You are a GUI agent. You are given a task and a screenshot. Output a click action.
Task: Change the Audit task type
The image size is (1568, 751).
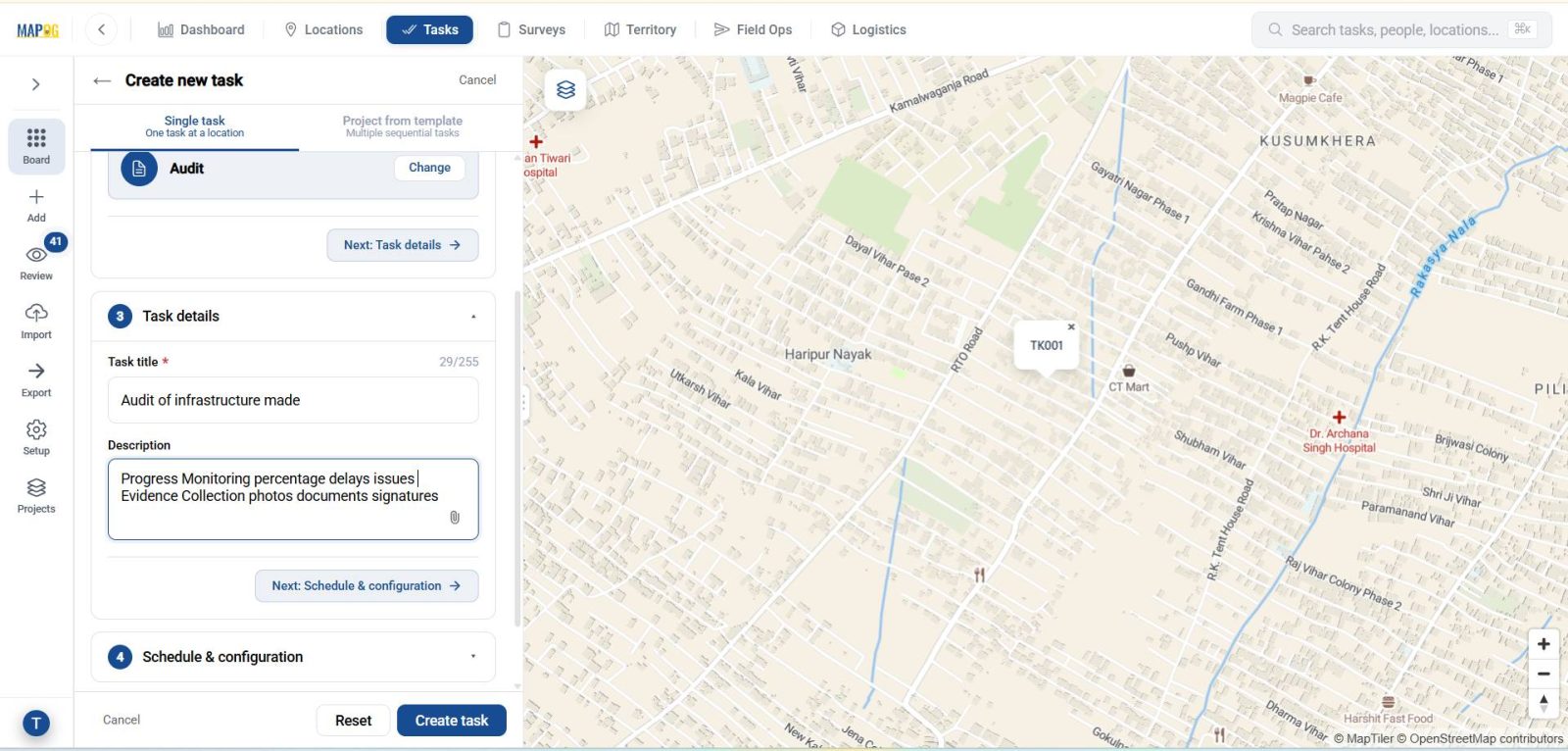click(429, 168)
